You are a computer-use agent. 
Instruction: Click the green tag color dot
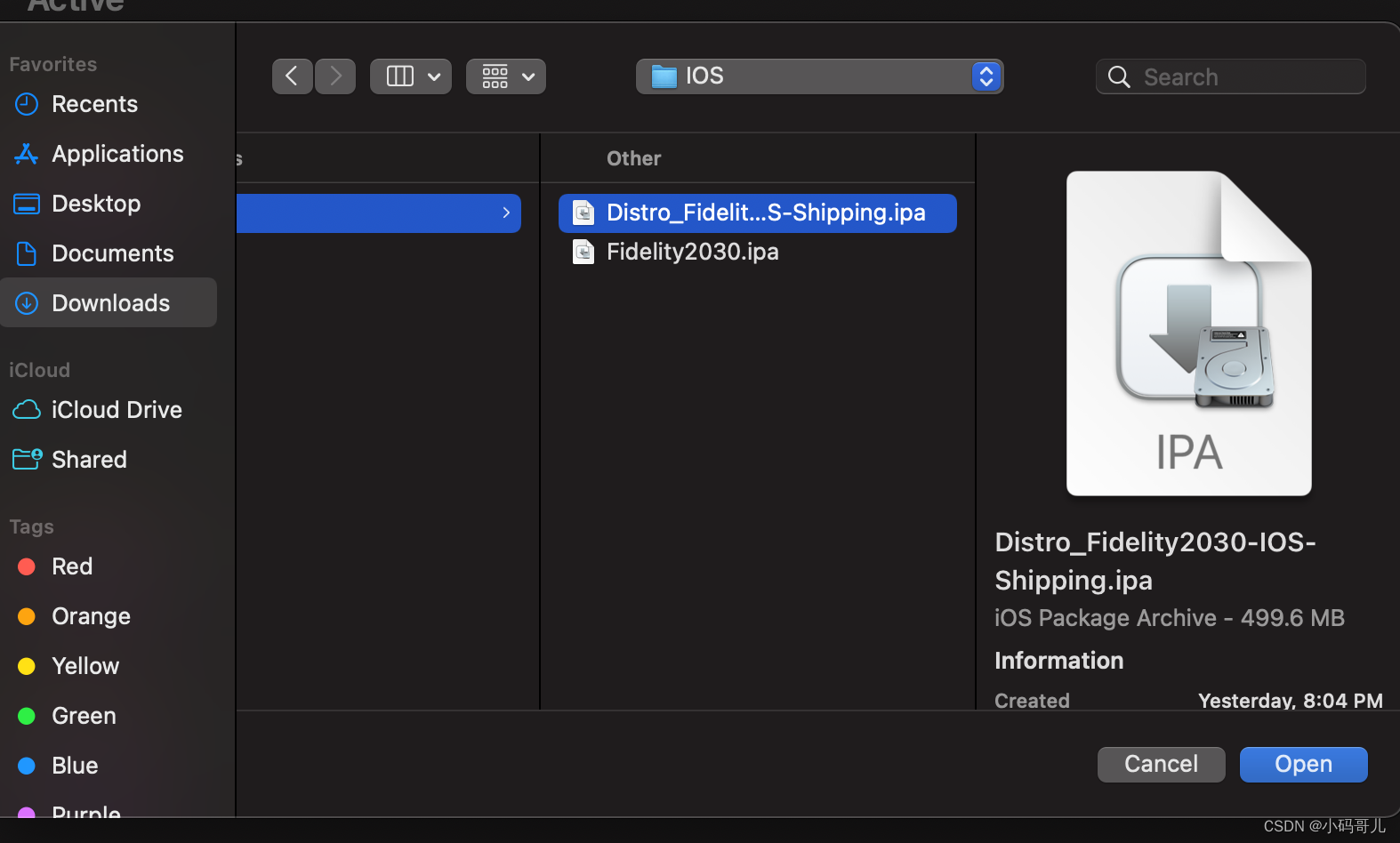[27, 716]
